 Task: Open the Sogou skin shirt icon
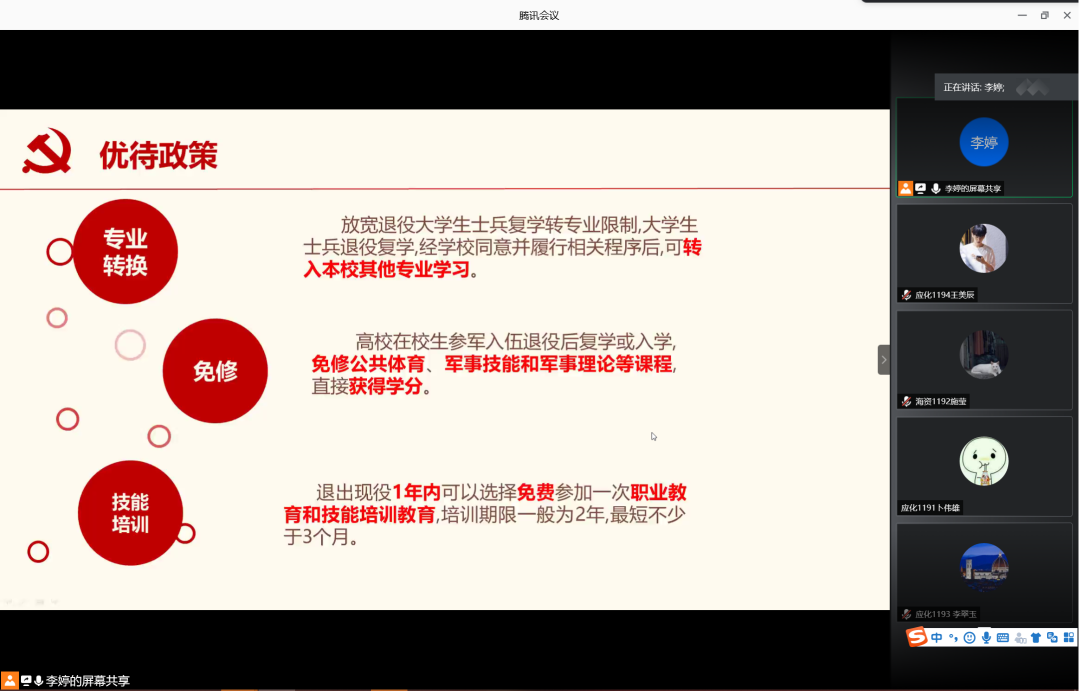tap(1036, 637)
